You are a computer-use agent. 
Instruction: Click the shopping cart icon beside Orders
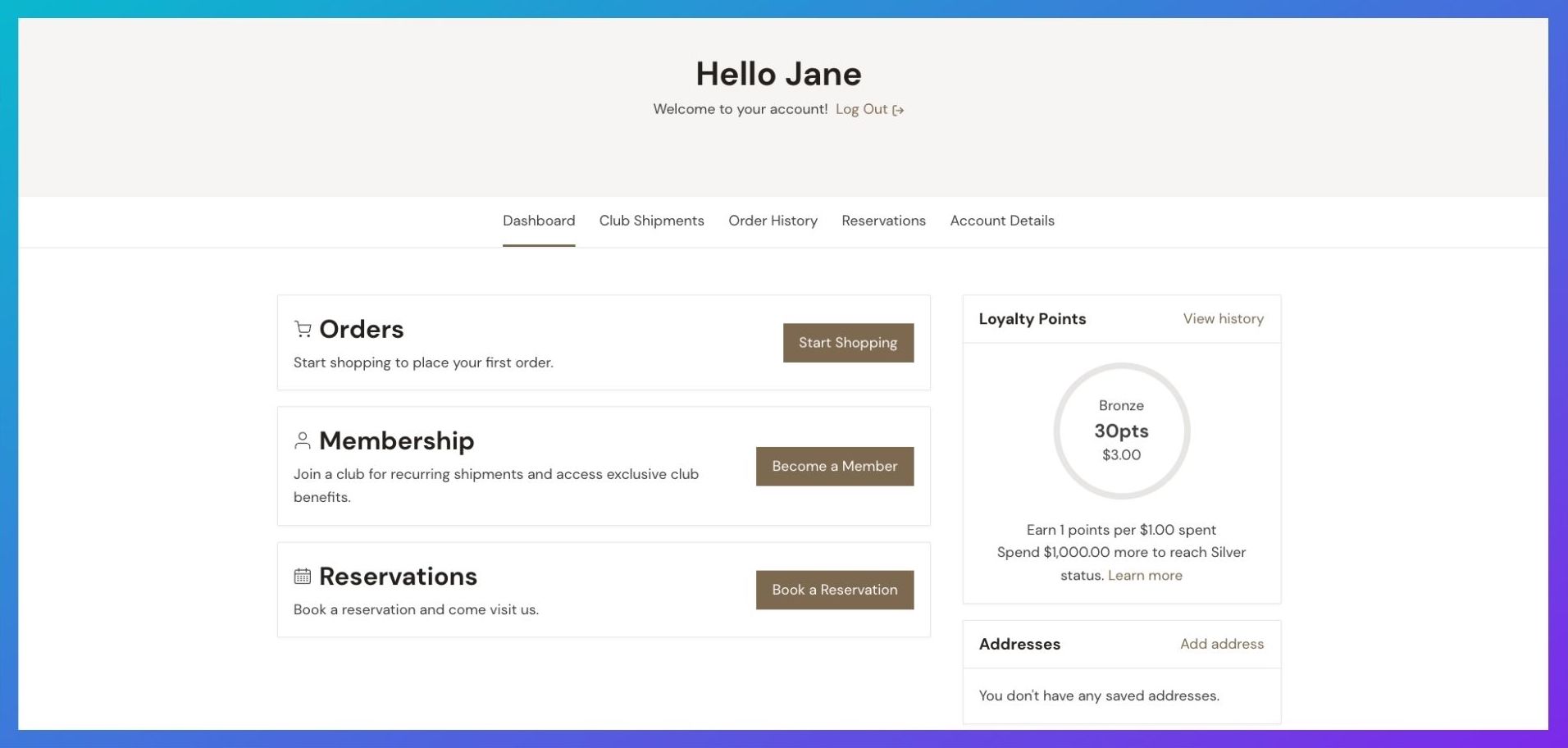[303, 329]
